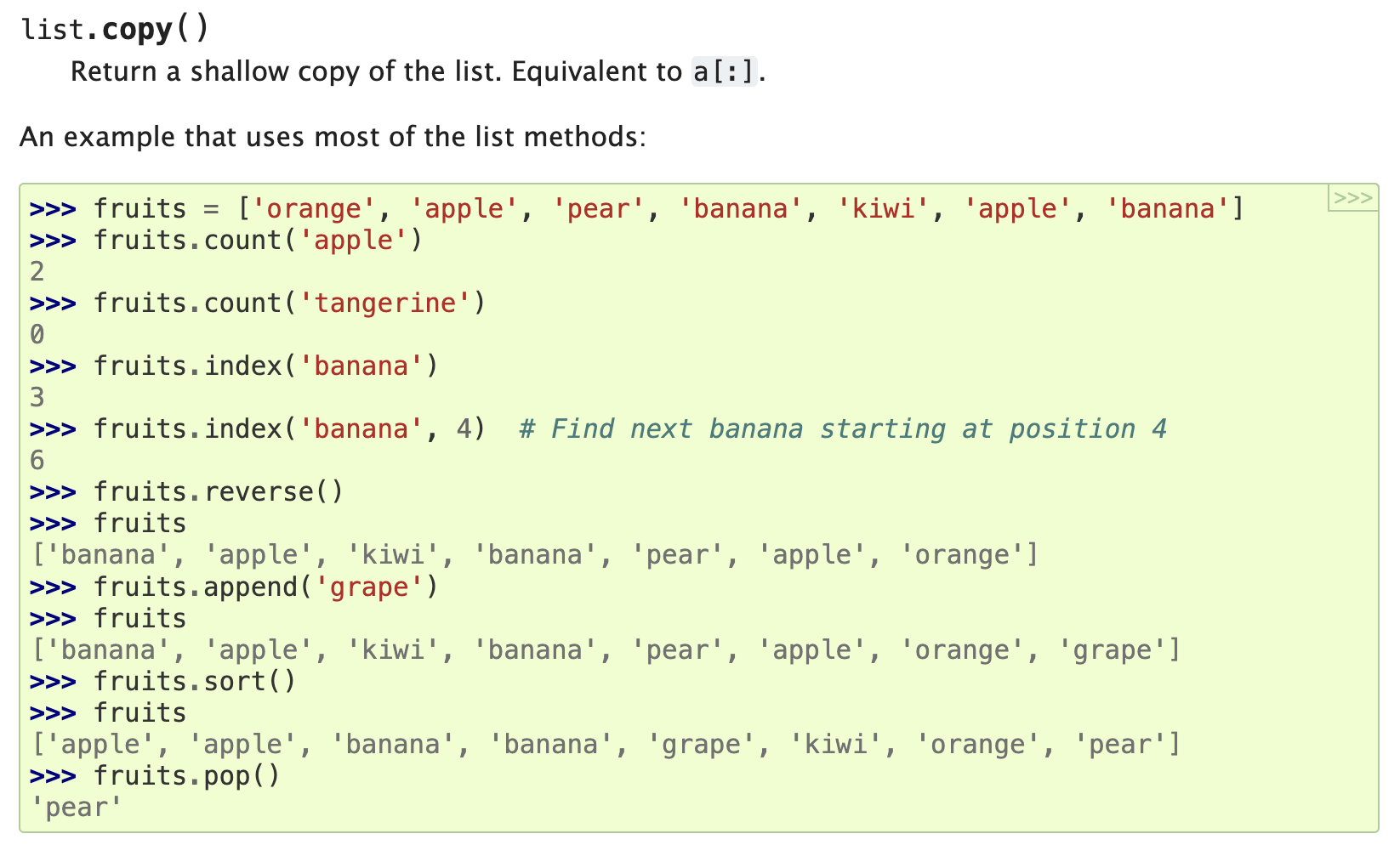Click the a[:] inline code snippet
The height and width of the screenshot is (862, 1400).
[x=724, y=71]
